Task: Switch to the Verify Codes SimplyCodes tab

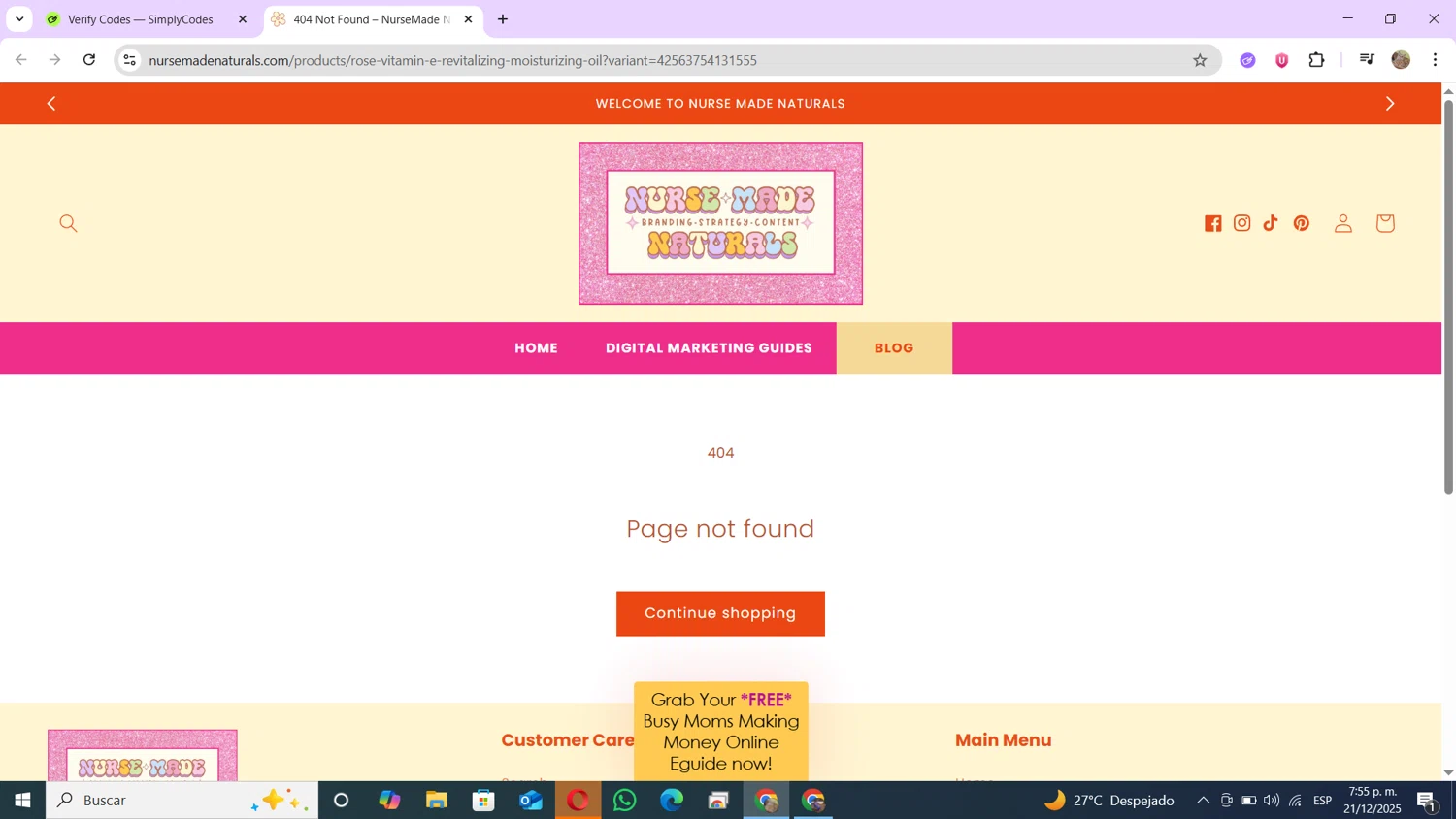Action: pyautogui.click(x=141, y=19)
